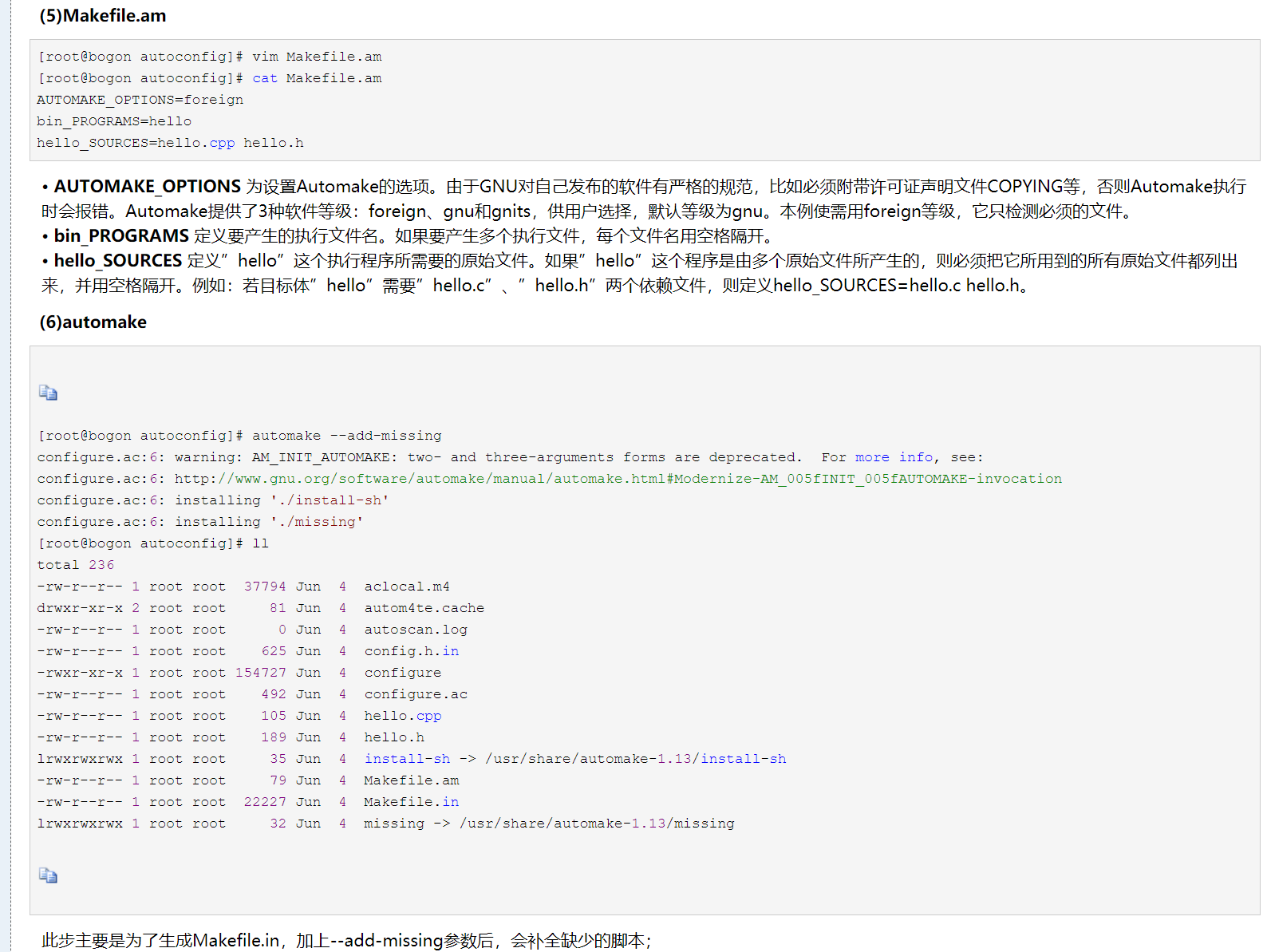Click the hello.cpp file name in listing
Viewport: 1263px width, 952px height.
[403, 716]
